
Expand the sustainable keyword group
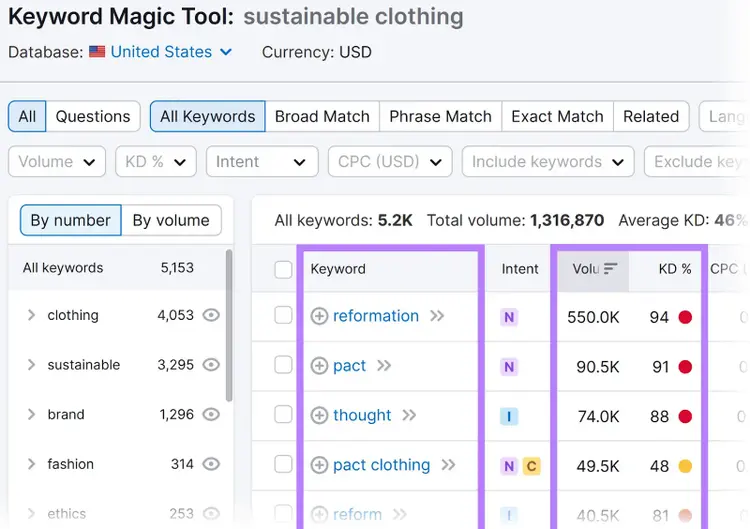coord(31,365)
